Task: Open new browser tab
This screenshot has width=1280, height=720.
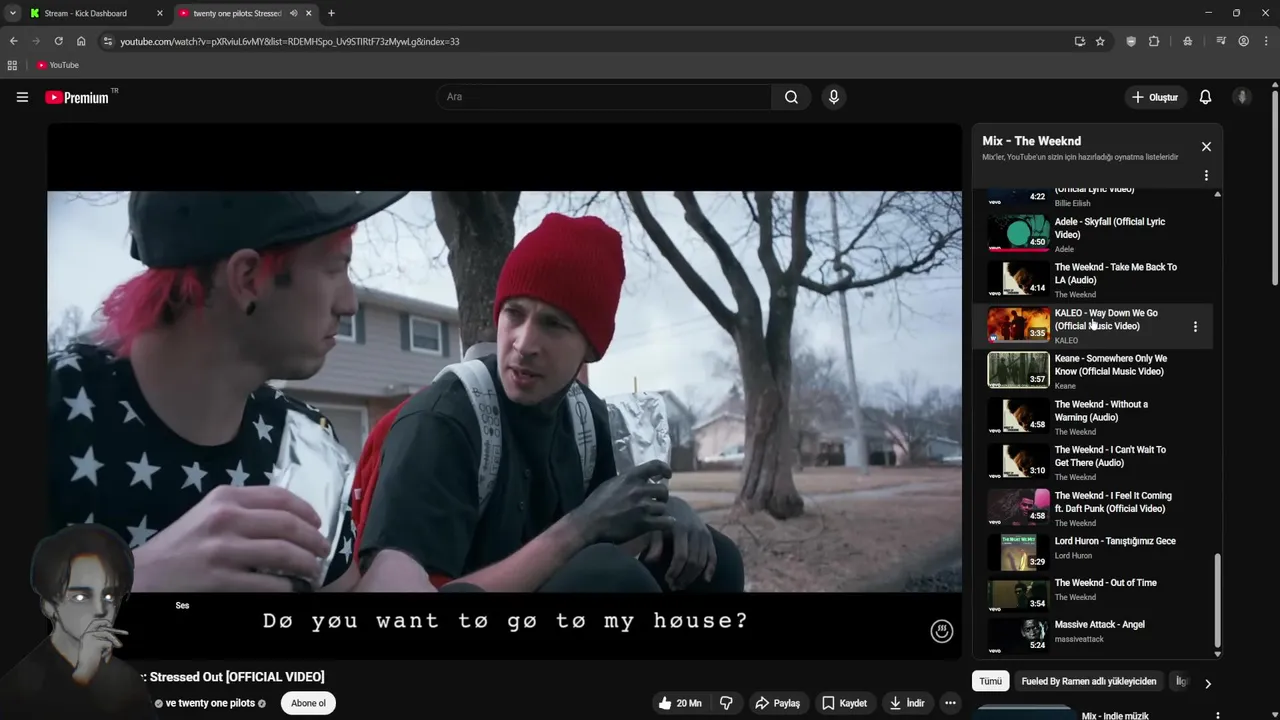Action: (x=331, y=13)
